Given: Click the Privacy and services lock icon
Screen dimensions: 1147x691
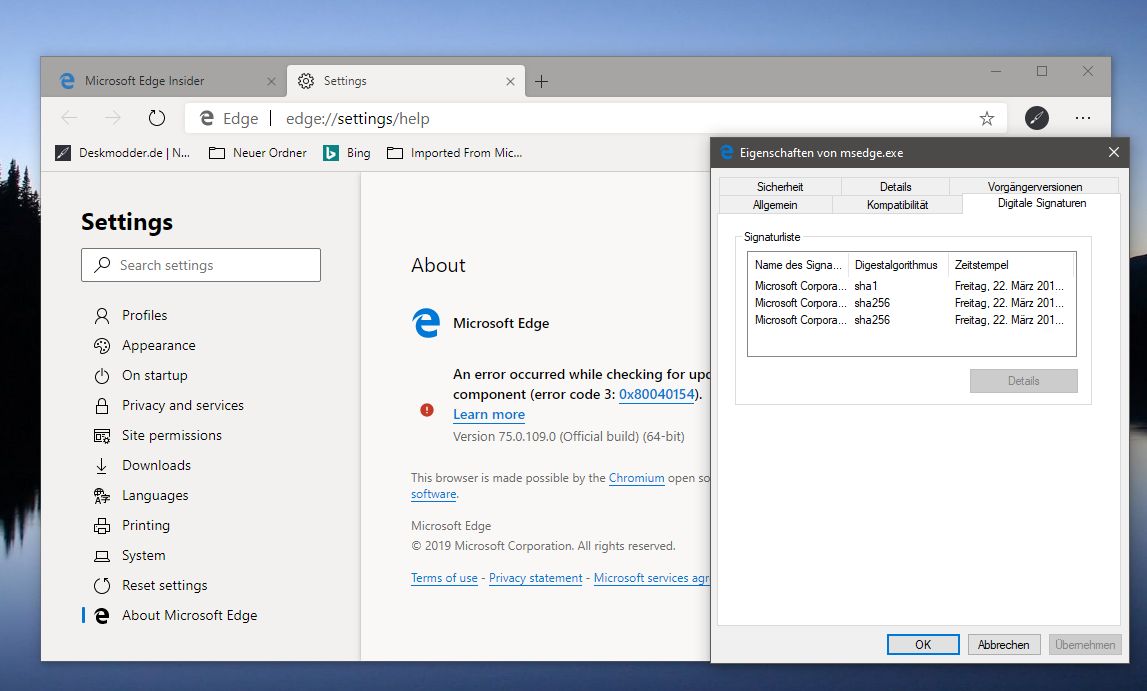Looking at the screenshot, I should point(102,406).
